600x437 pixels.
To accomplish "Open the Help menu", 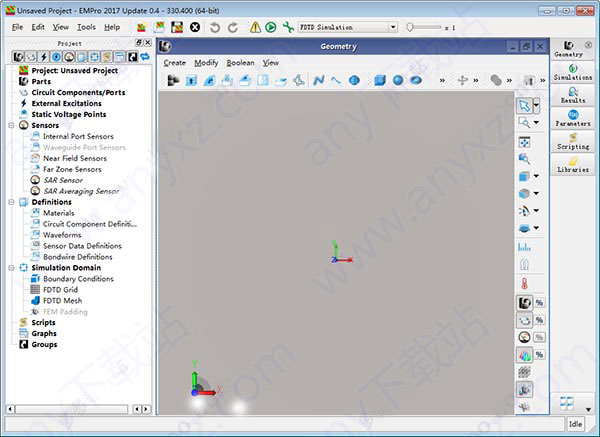I will tap(112, 27).
